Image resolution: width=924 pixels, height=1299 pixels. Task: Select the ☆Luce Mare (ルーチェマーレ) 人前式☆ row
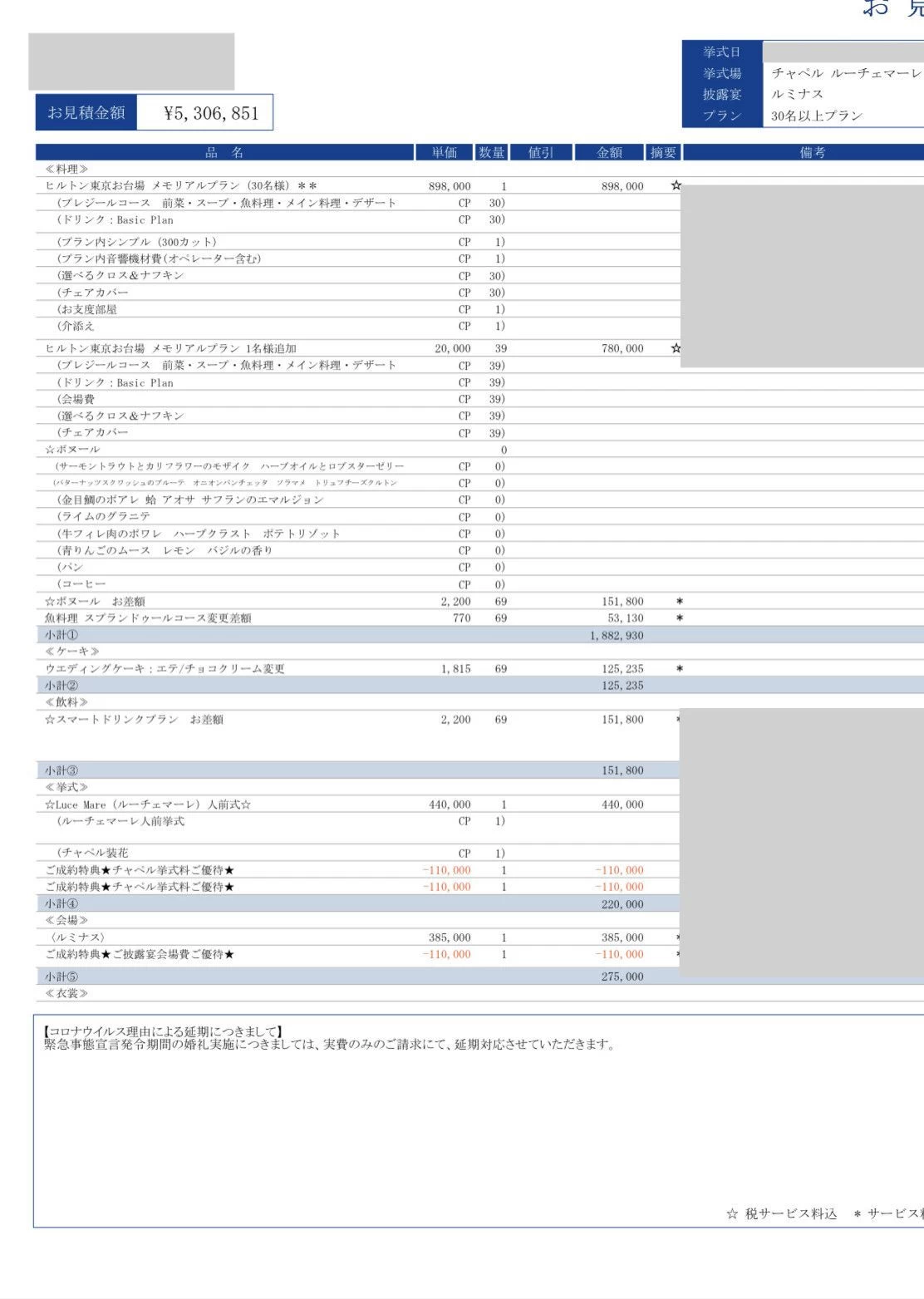[x=148, y=804]
